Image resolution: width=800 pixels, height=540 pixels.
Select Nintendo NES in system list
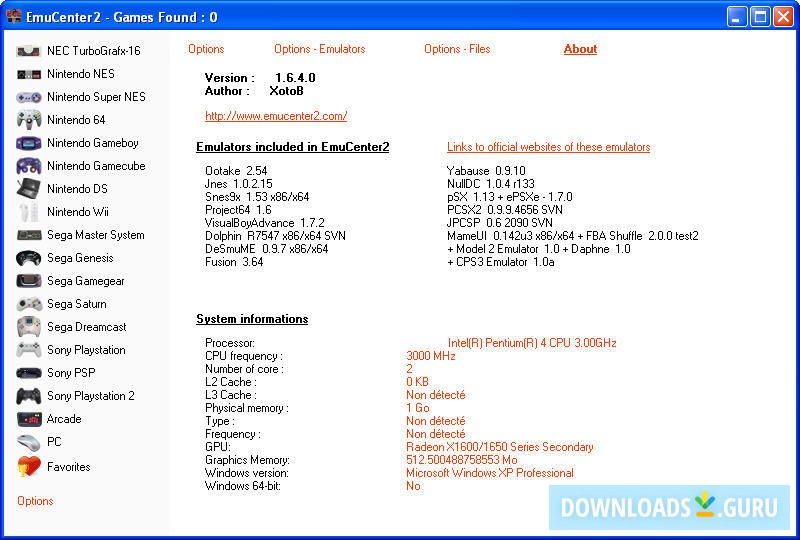click(x=81, y=74)
